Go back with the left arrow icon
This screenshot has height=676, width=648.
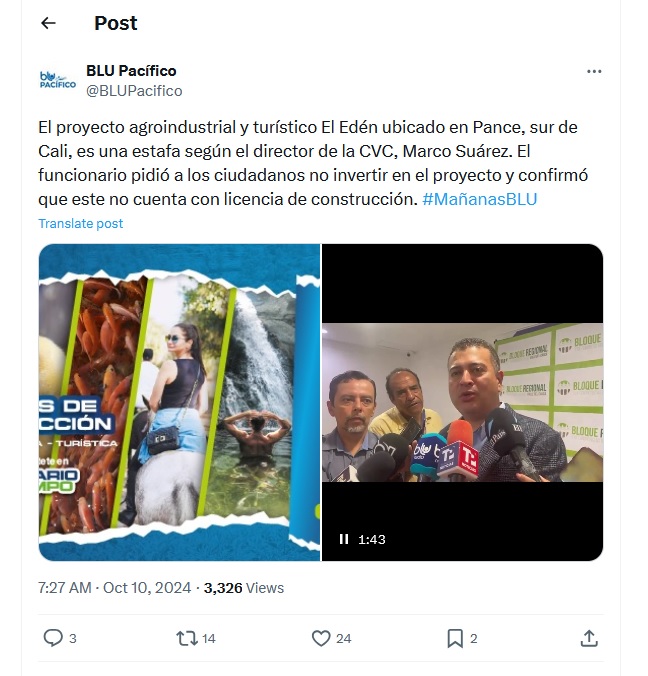click(x=48, y=23)
